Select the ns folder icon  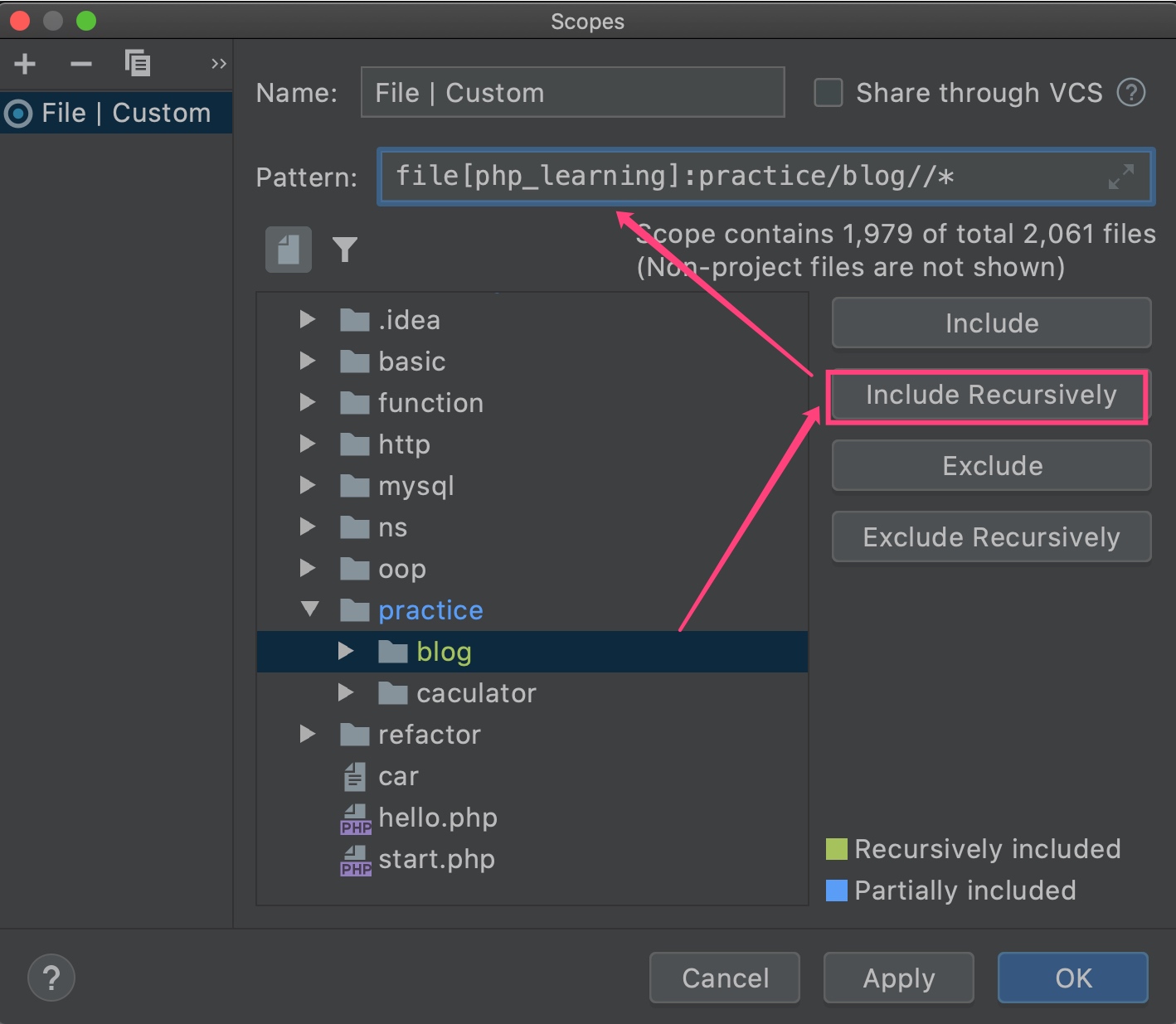point(355,527)
